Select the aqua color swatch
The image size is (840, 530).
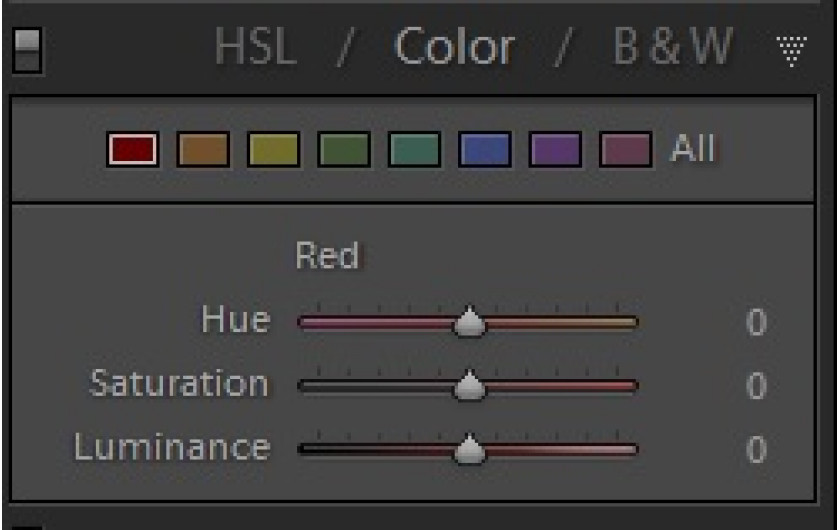414,150
